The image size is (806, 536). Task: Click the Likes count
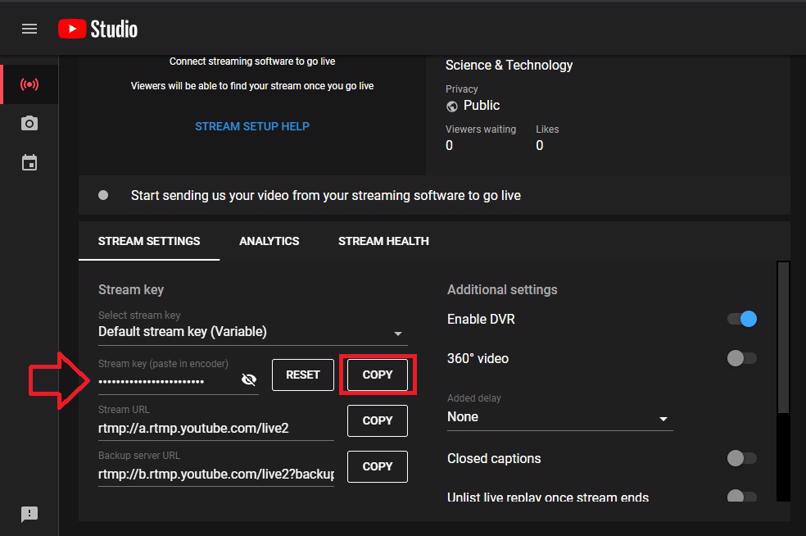pos(539,145)
